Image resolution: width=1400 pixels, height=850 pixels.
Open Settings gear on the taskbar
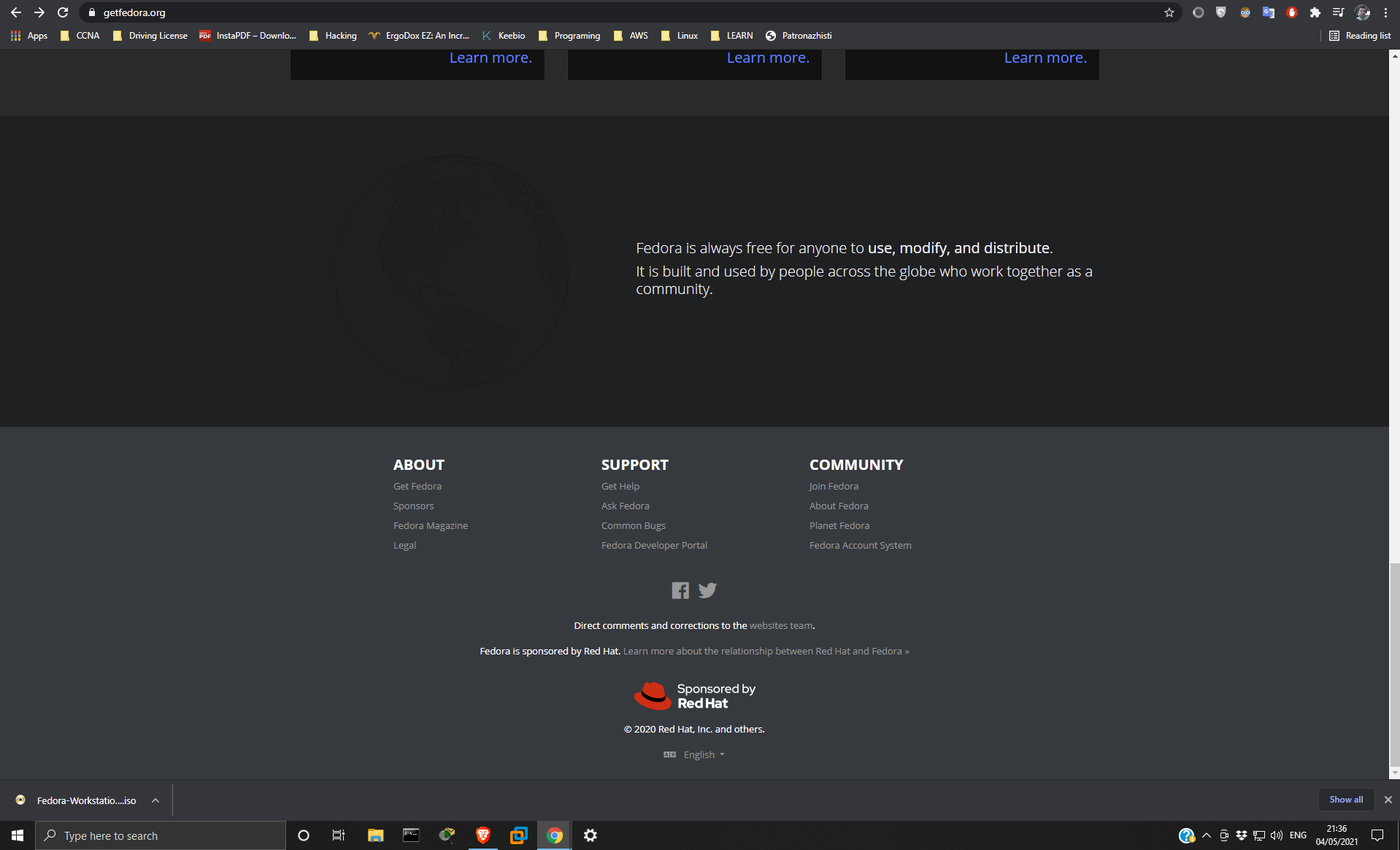pos(591,835)
